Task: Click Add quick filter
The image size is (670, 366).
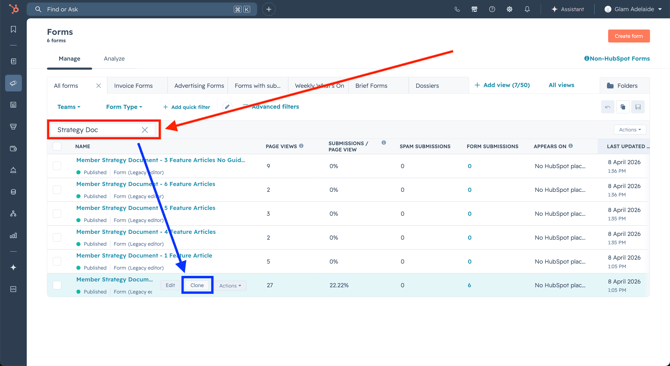Action: coord(187,107)
